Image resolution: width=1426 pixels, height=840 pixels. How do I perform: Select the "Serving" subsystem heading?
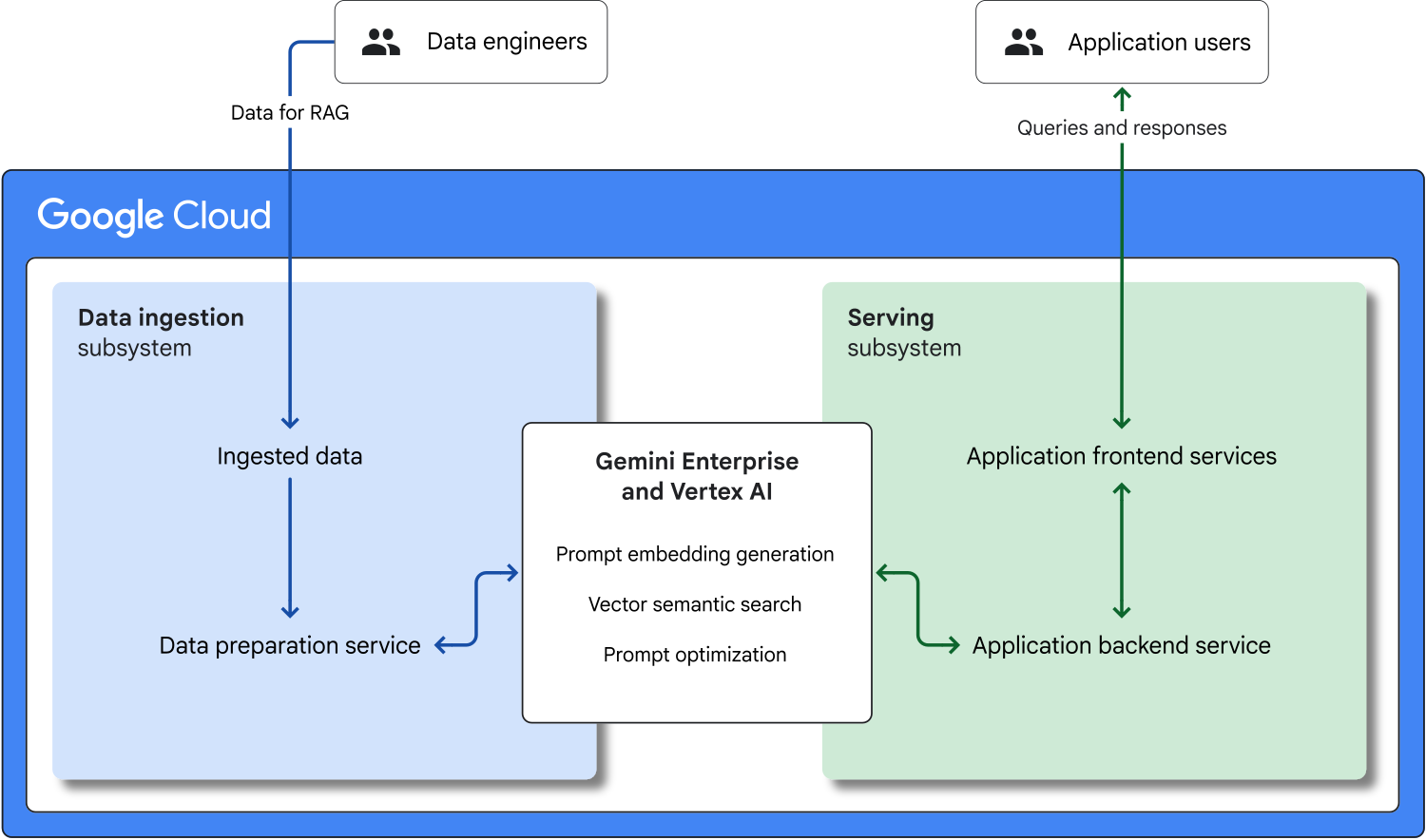point(891,318)
